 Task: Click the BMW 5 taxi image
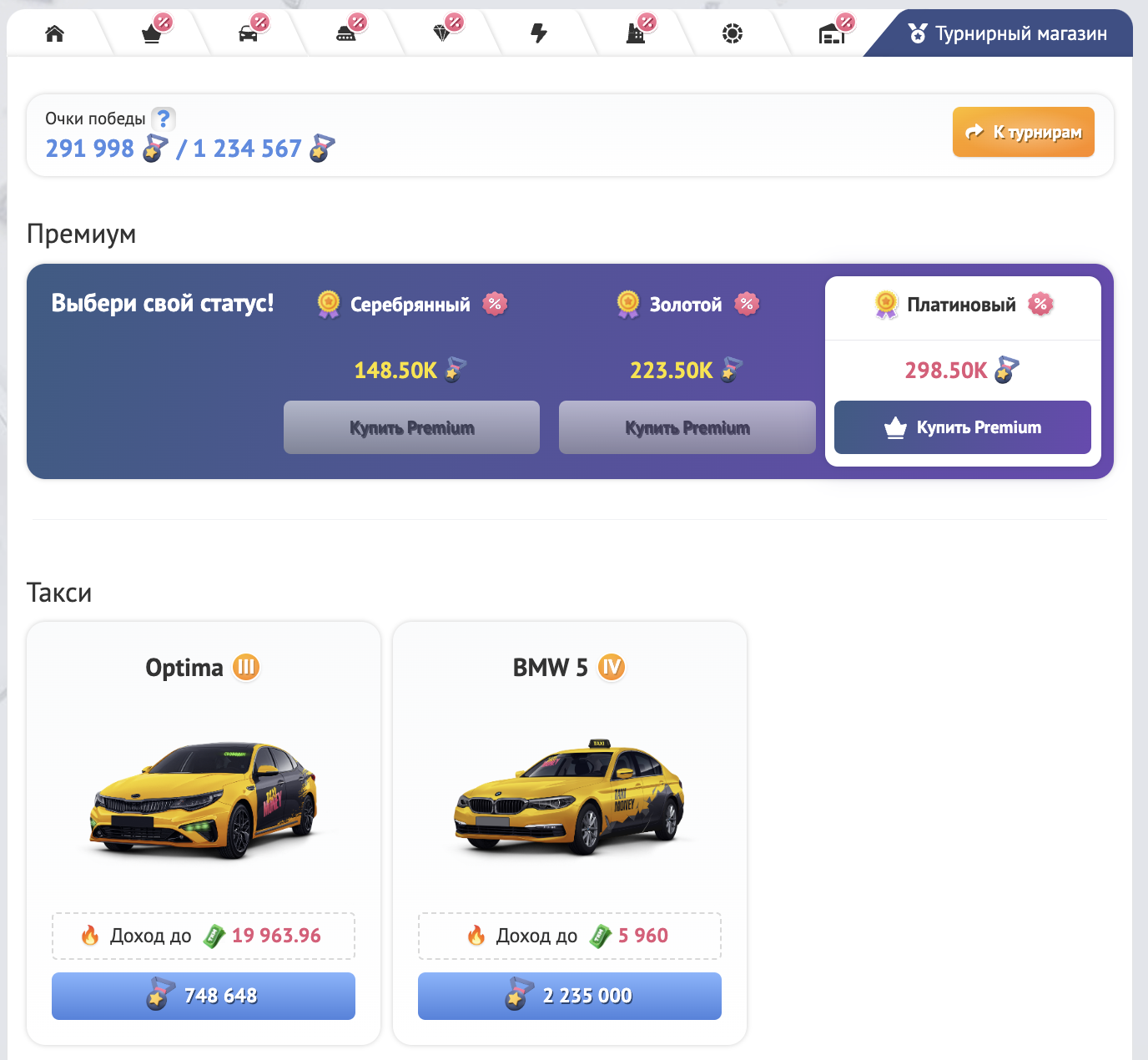tap(570, 799)
